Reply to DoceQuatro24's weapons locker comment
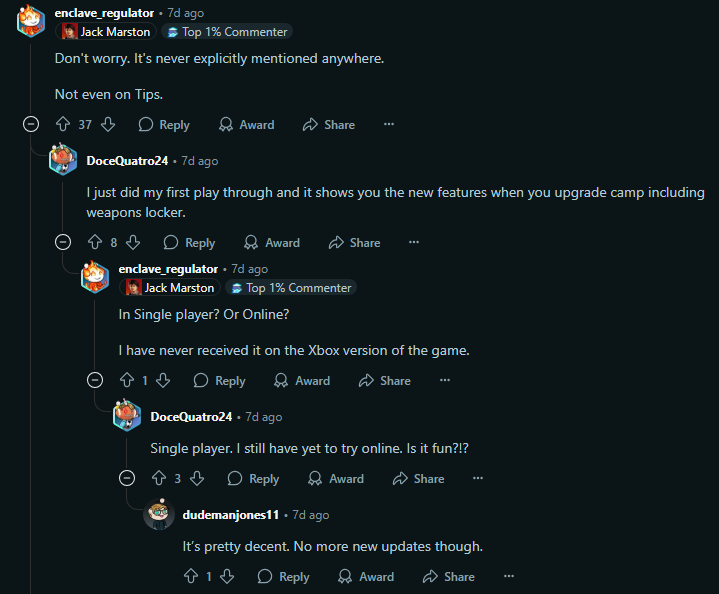 [x=189, y=243]
